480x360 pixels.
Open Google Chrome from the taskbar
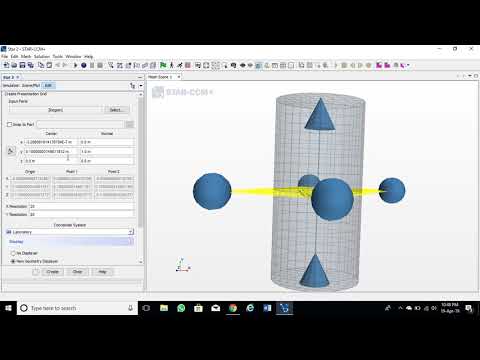[233, 308]
